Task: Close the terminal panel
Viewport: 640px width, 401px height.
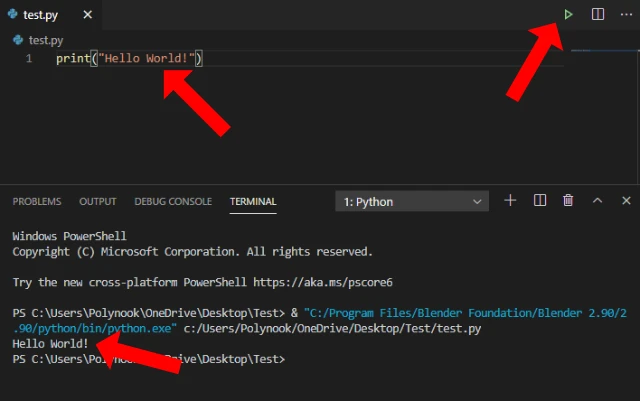Action: pyautogui.click(x=626, y=200)
